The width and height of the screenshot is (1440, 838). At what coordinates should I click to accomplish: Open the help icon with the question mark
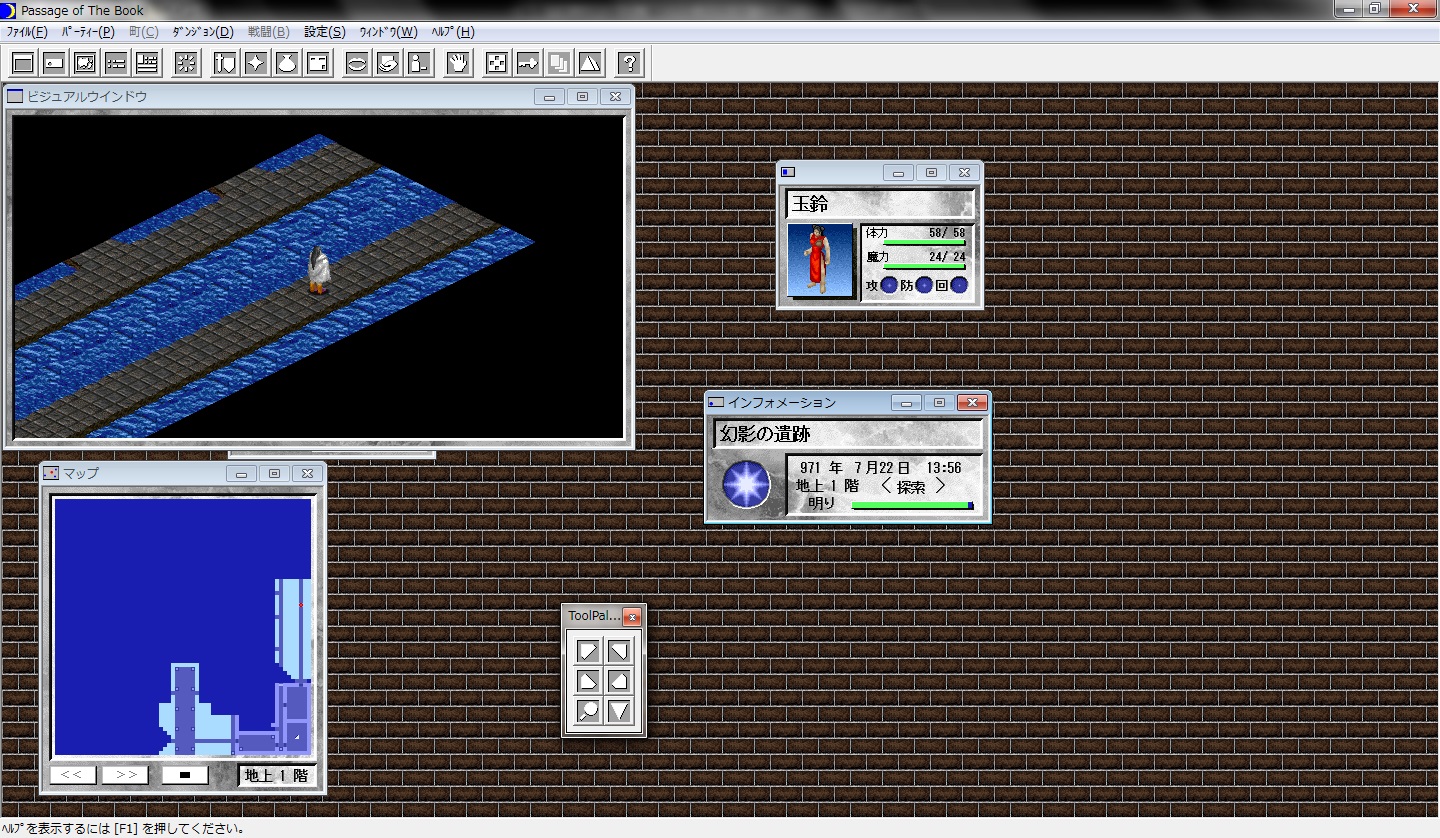click(627, 62)
